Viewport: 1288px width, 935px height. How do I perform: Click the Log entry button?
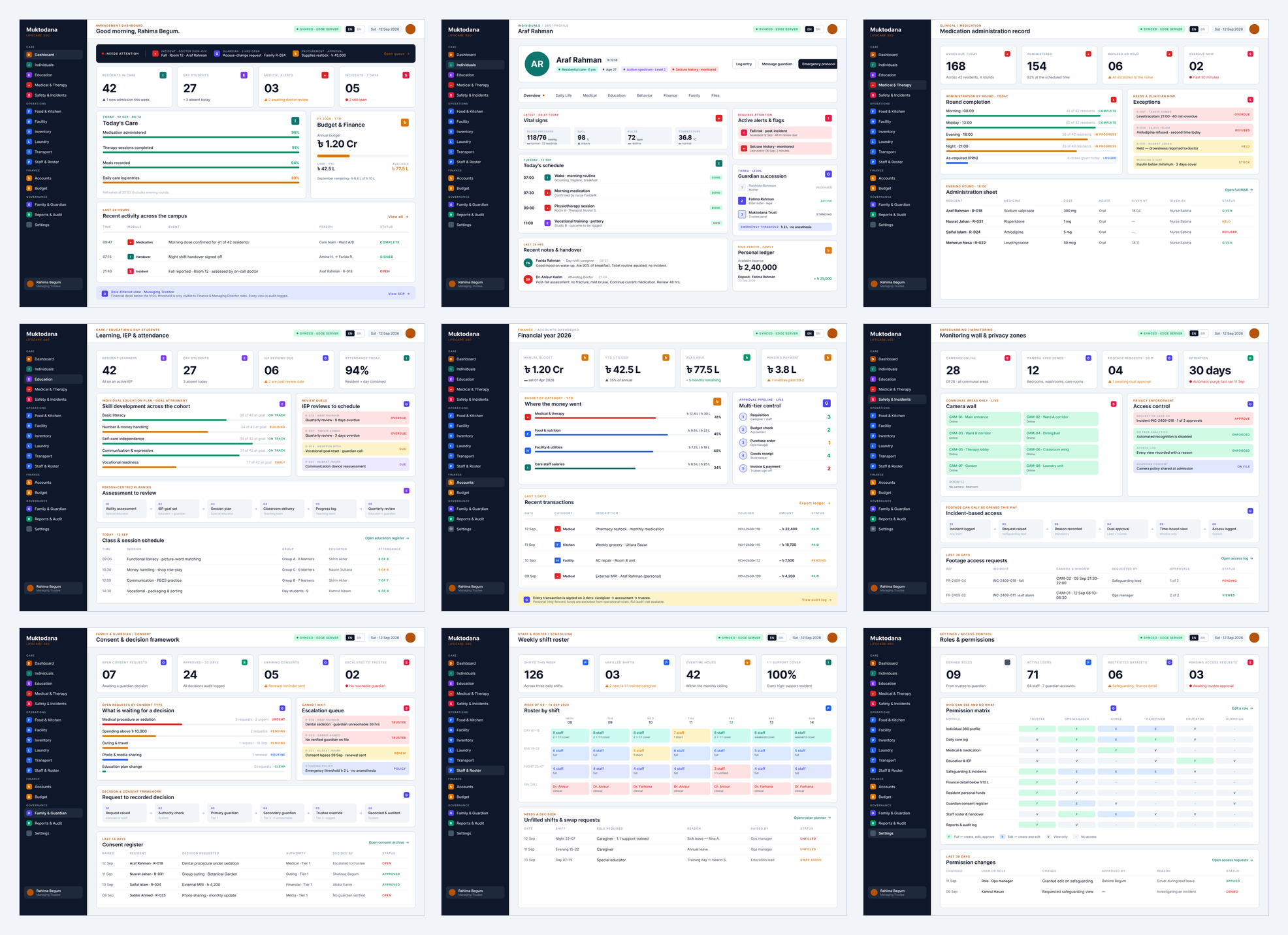744,64
